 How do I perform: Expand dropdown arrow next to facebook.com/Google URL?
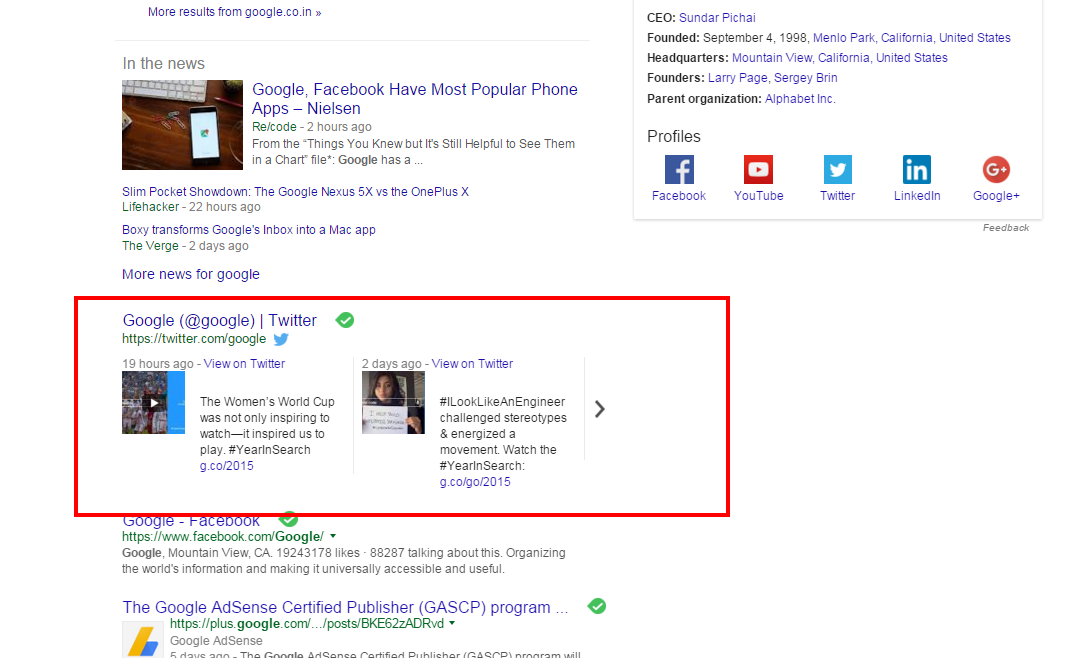point(333,537)
